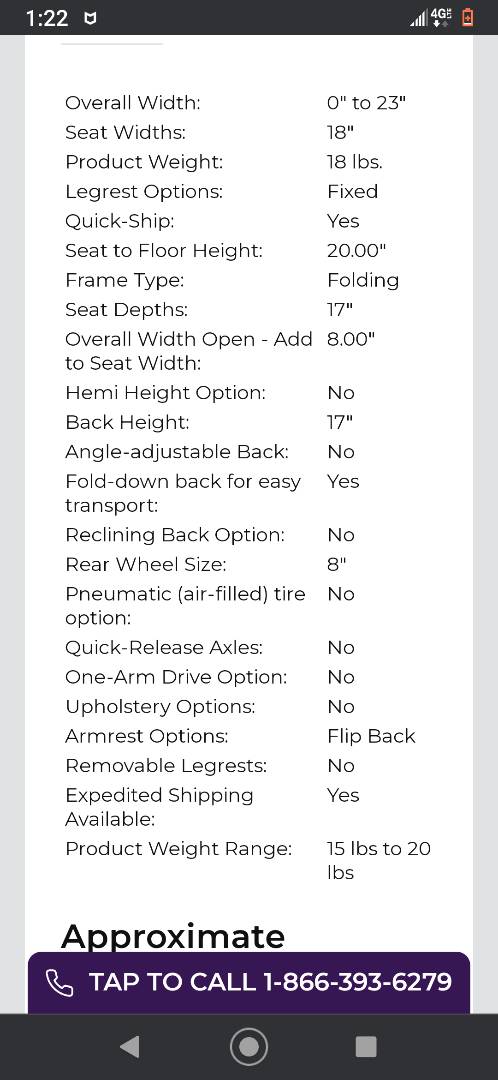Tap the Frame Type Folding value
Viewport: 498px width, 1080px height.
tap(363, 280)
